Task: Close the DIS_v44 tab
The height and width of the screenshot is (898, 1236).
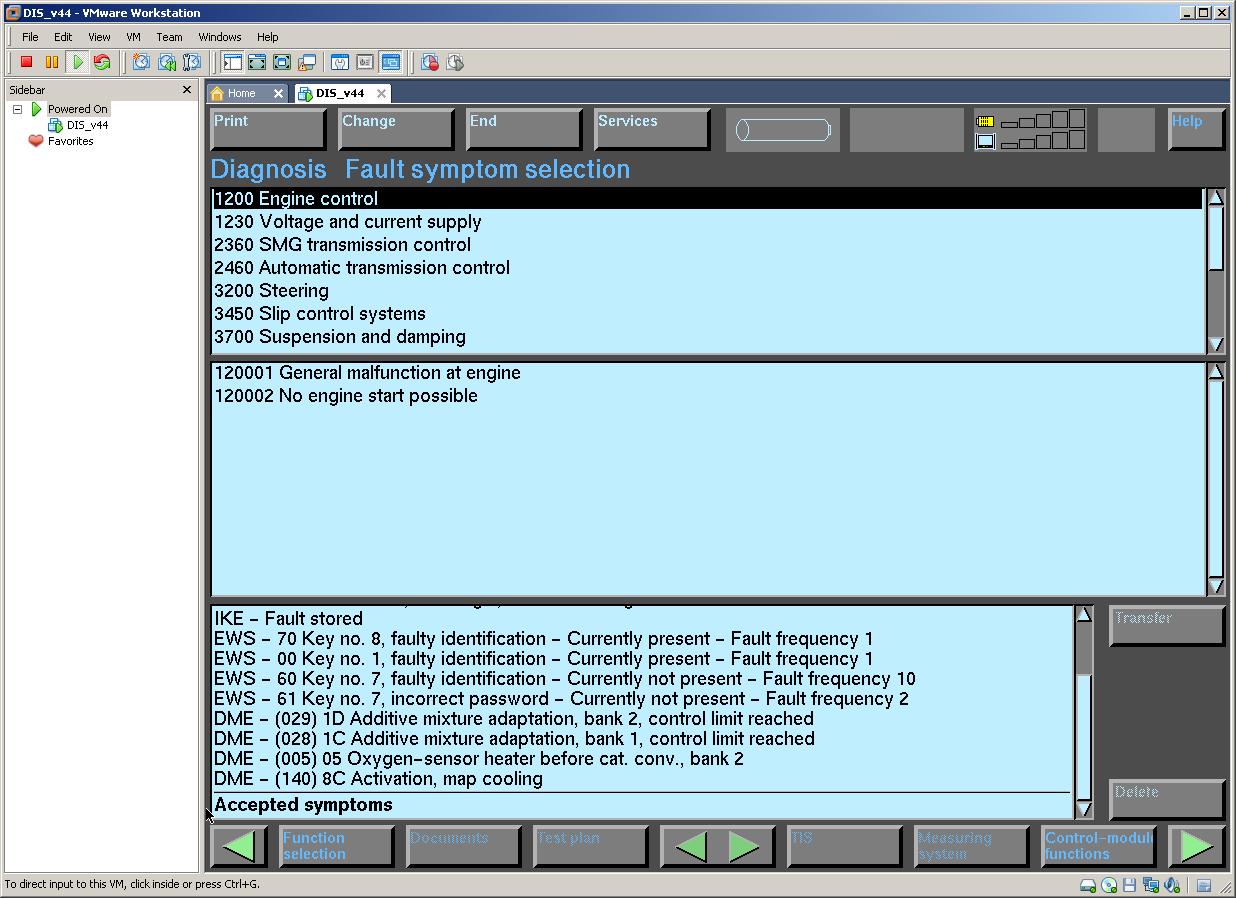Action: (x=381, y=93)
